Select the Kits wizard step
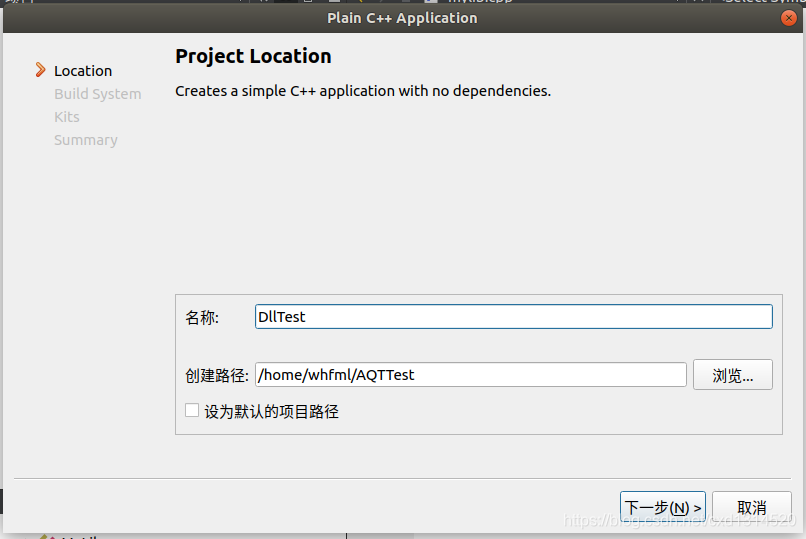Image resolution: width=806 pixels, height=539 pixels. 67,117
